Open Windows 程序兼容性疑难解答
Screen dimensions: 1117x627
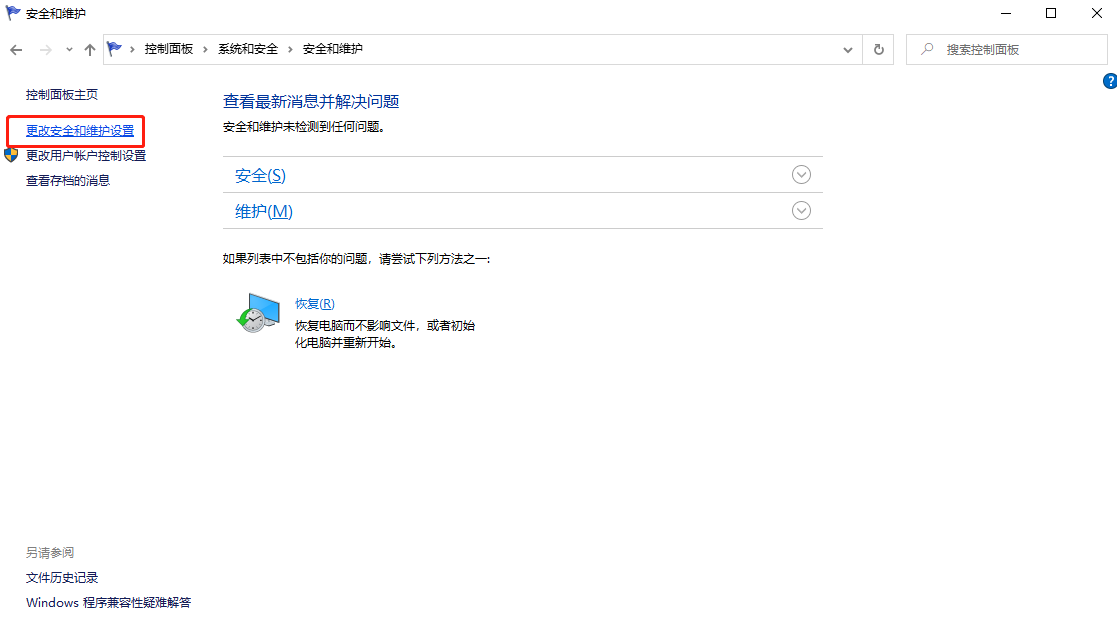(x=109, y=602)
